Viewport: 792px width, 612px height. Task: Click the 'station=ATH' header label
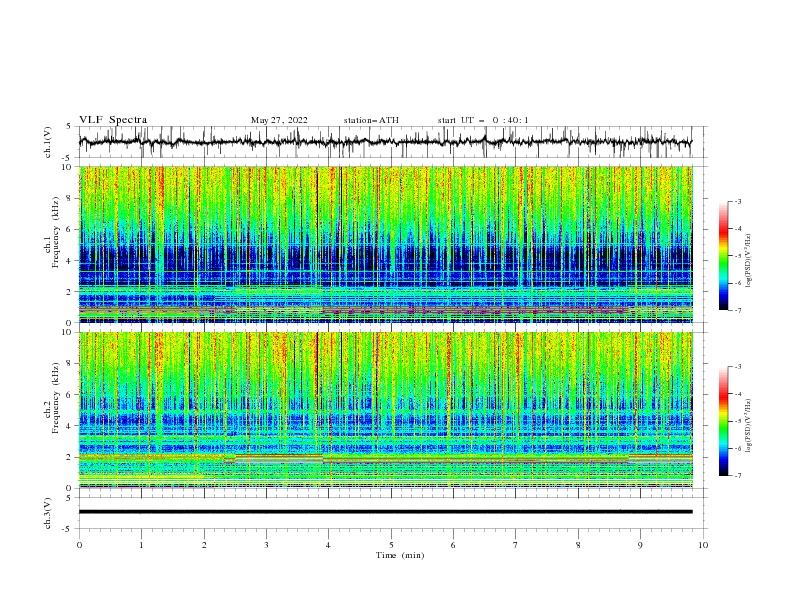(x=371, y=120)
